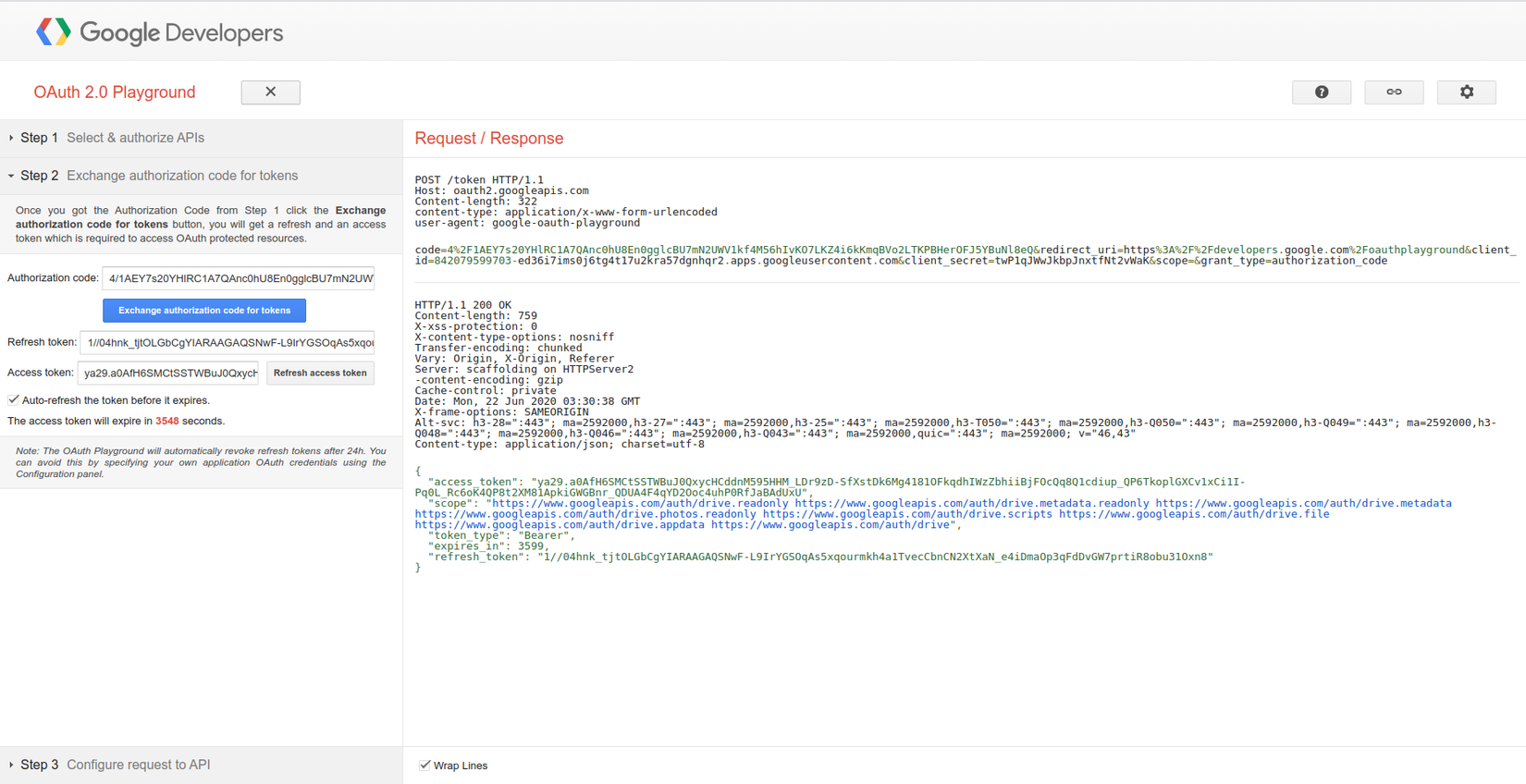Click the Authorization code input field

[x=239, y=278]
